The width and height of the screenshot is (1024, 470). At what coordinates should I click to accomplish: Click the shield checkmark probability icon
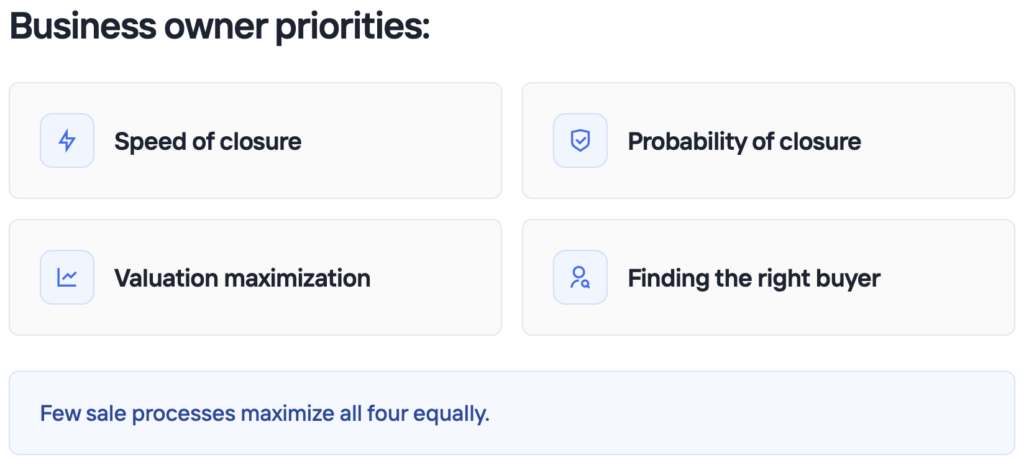580,140
